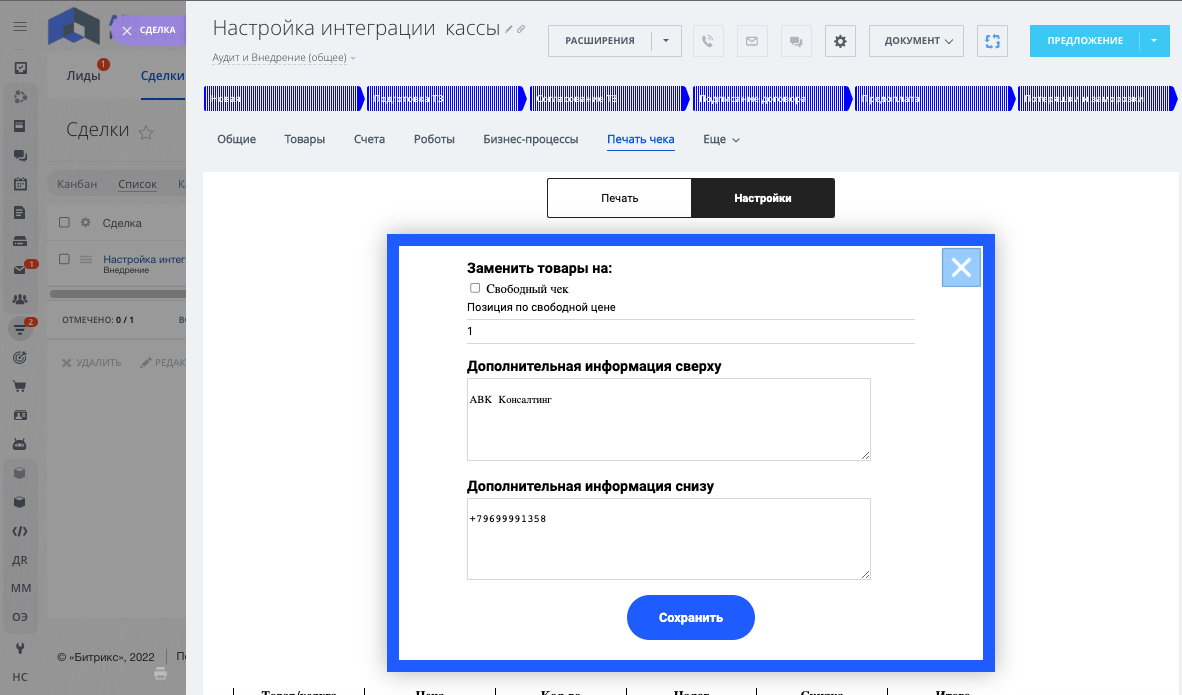Viewport: 1182px width, 695px height.
Task: Open the calendar icon in sidebar
Action: (x=20, y=184)
